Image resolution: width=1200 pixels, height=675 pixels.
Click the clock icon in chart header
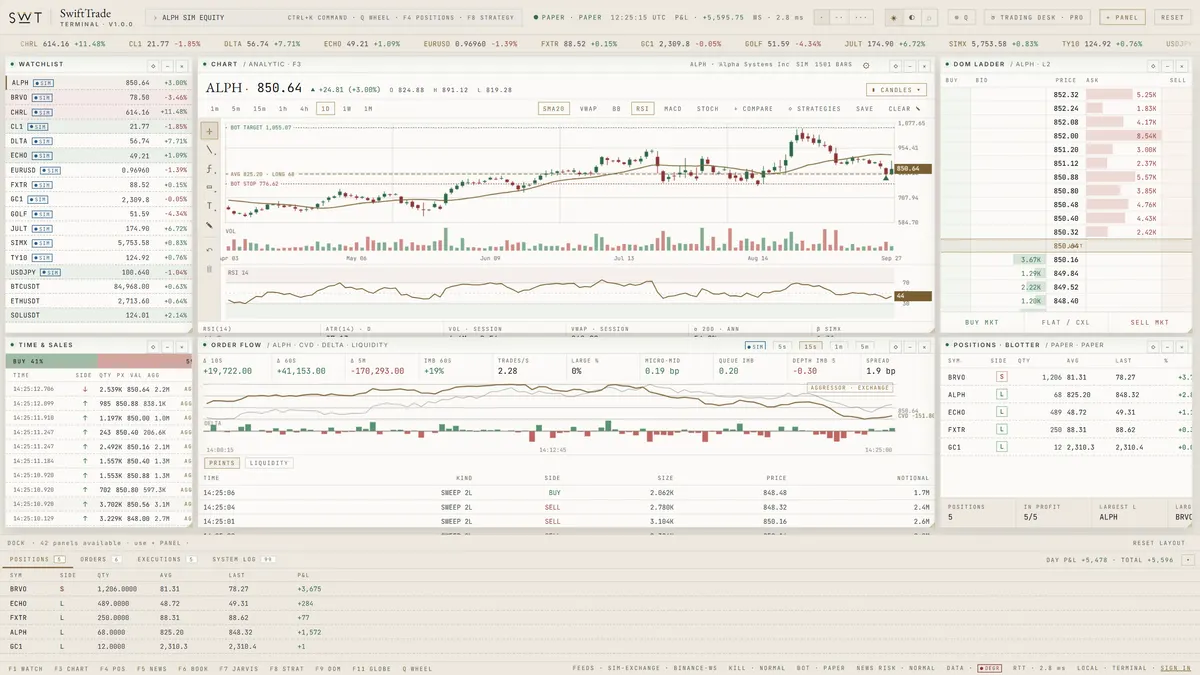click(x=868, y=64)
